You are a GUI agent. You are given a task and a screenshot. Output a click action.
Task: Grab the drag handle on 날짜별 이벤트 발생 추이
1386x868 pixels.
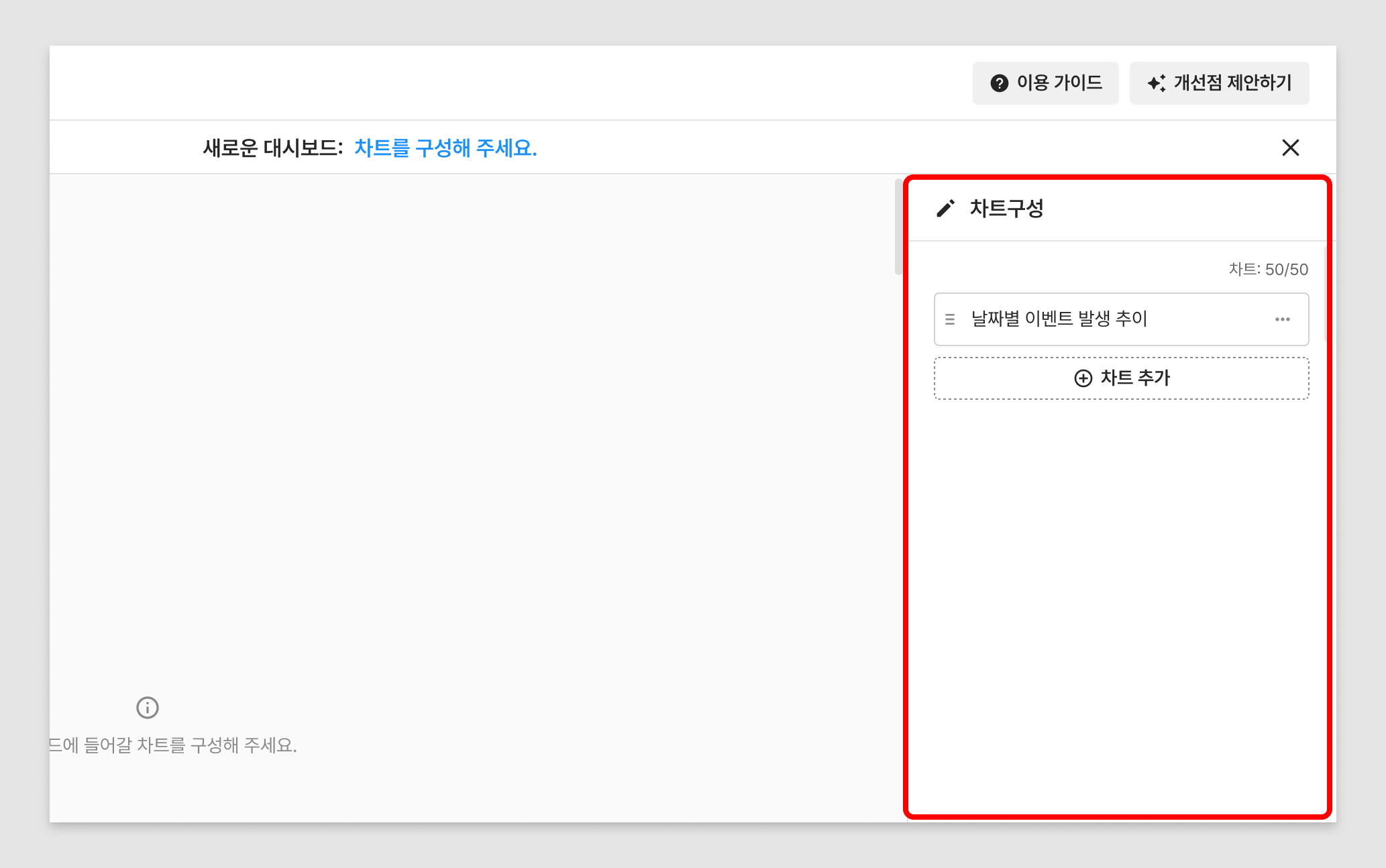pyautogui.click(x=950, y=319)
